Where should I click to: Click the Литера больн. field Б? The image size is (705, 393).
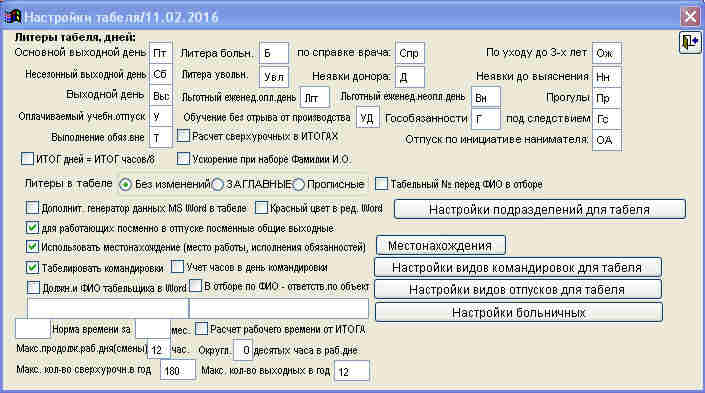tap(274, 53)
